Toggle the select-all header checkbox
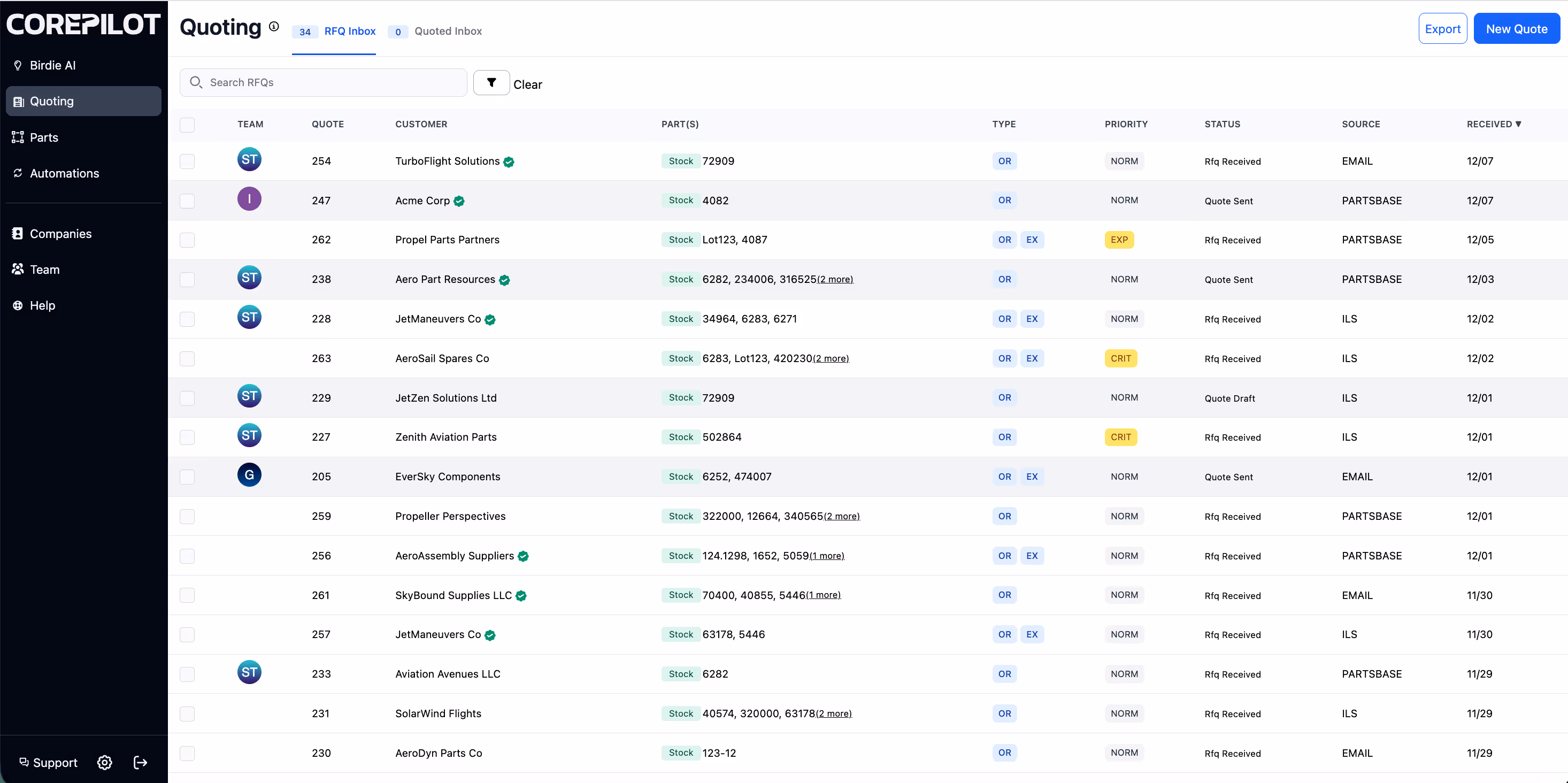Image resolution: width=1568 pixels, height=783 pixels. click(x=187, y=125)
